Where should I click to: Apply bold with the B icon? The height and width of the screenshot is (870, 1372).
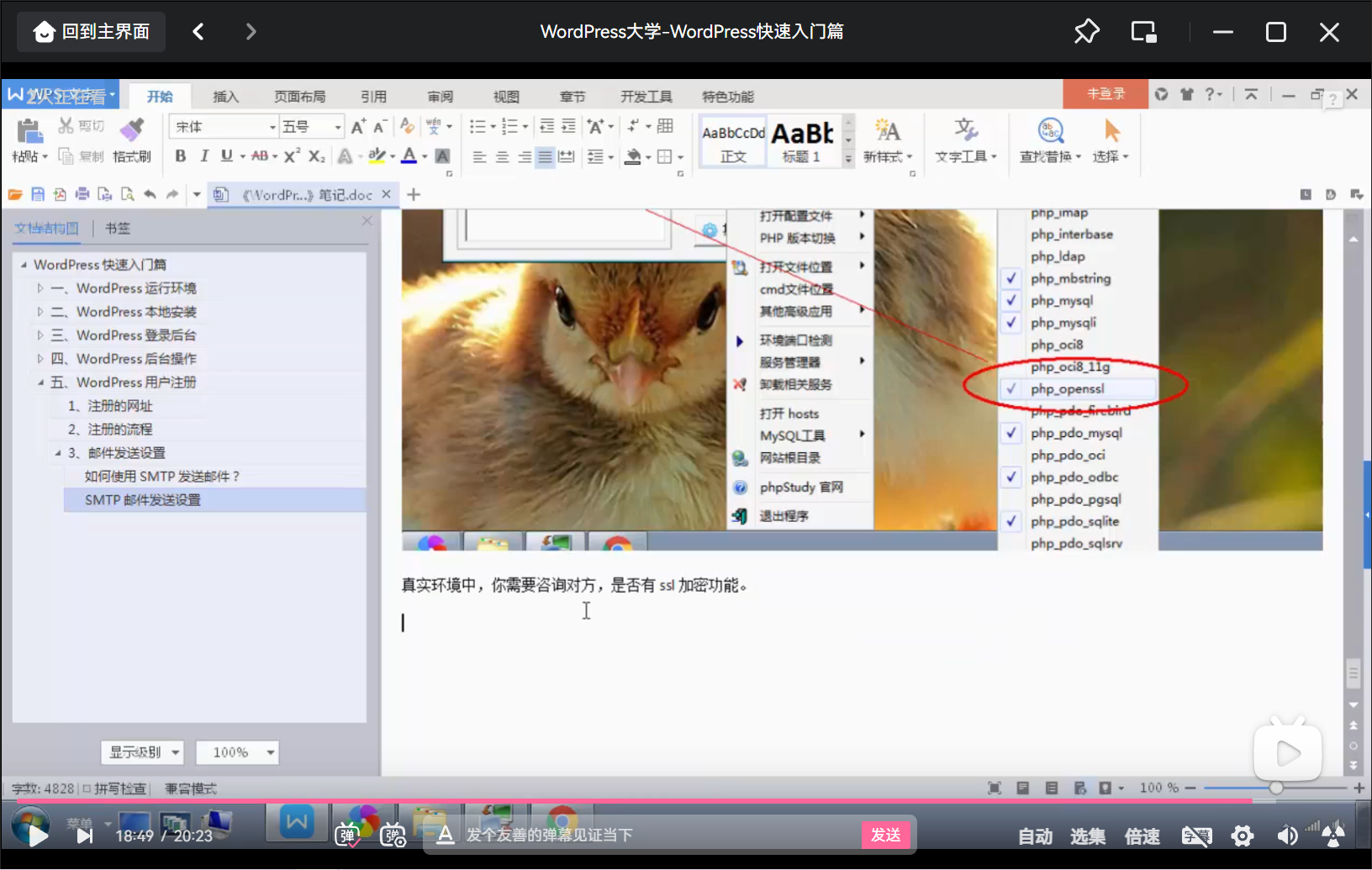180,156
